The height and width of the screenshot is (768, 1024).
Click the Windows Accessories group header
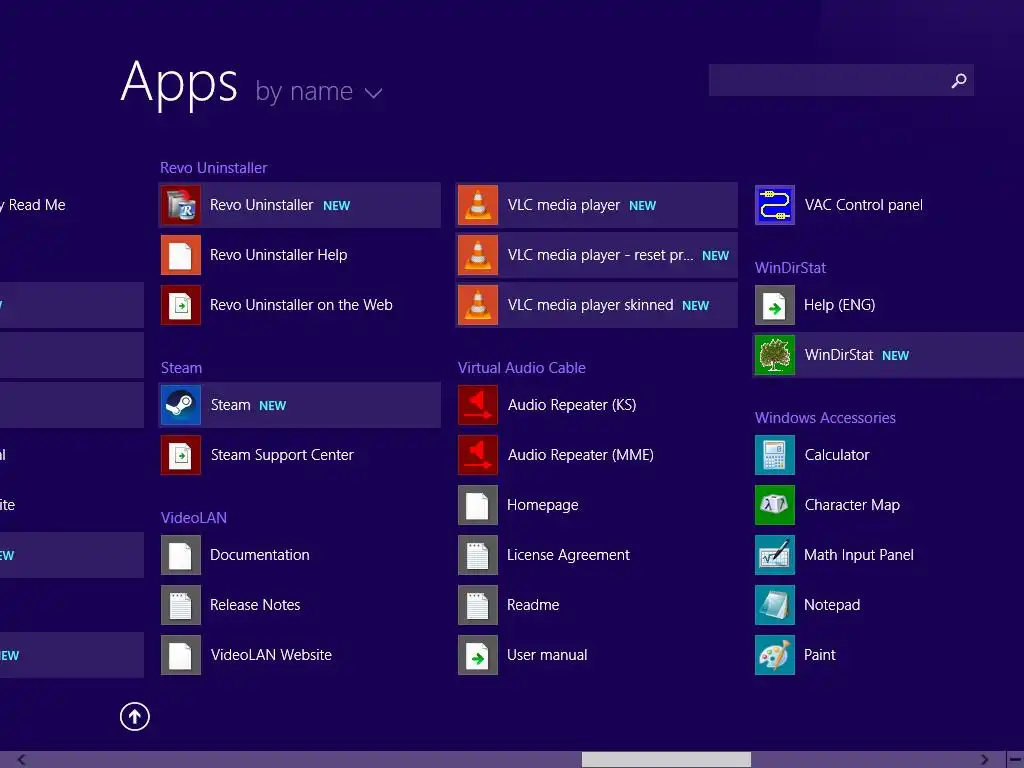[825, 418]
